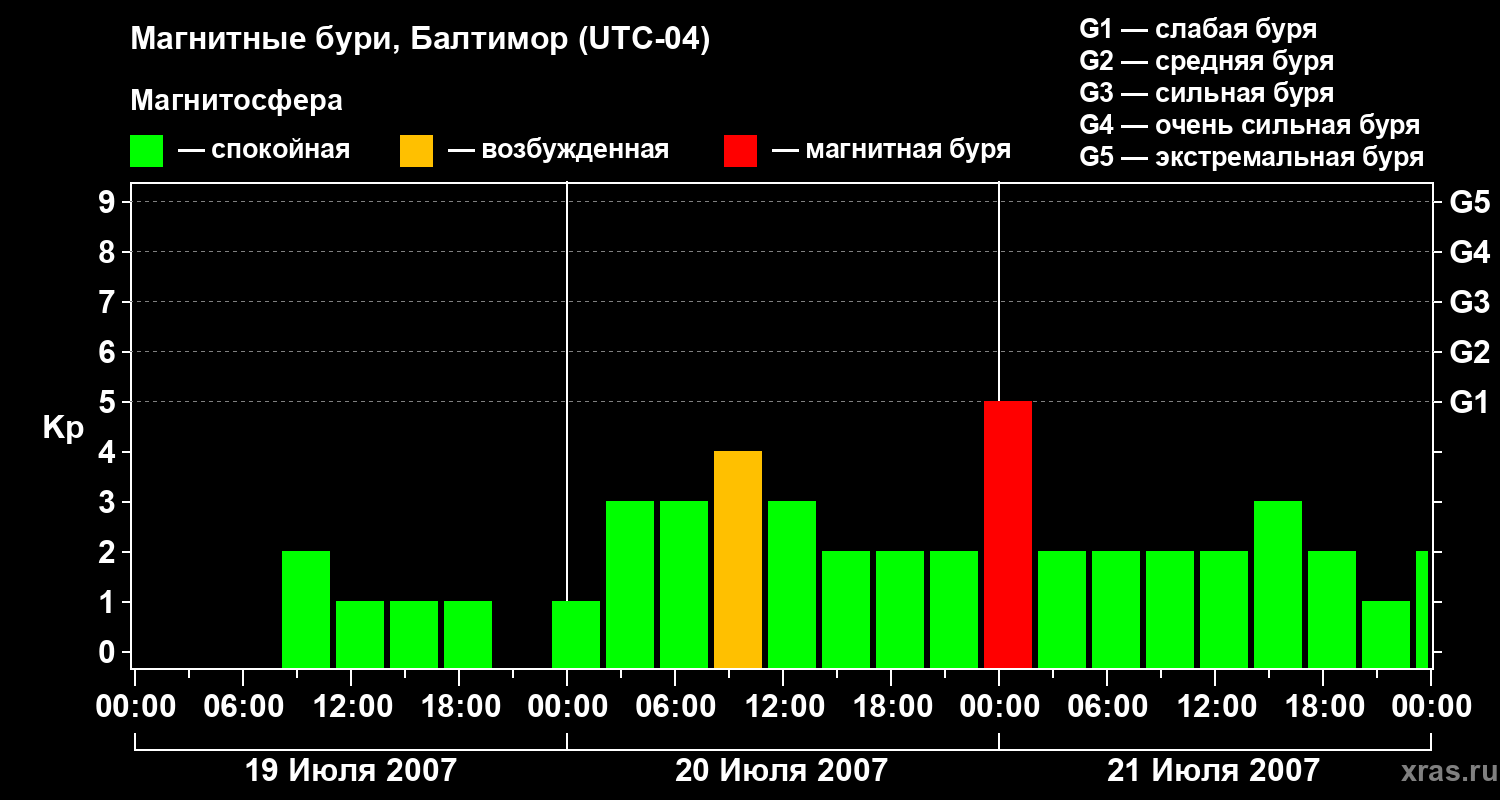Click the '06:00' time label above 20 Июля
The width and height of the screenshot is (1500, 800).
[675, 707]
